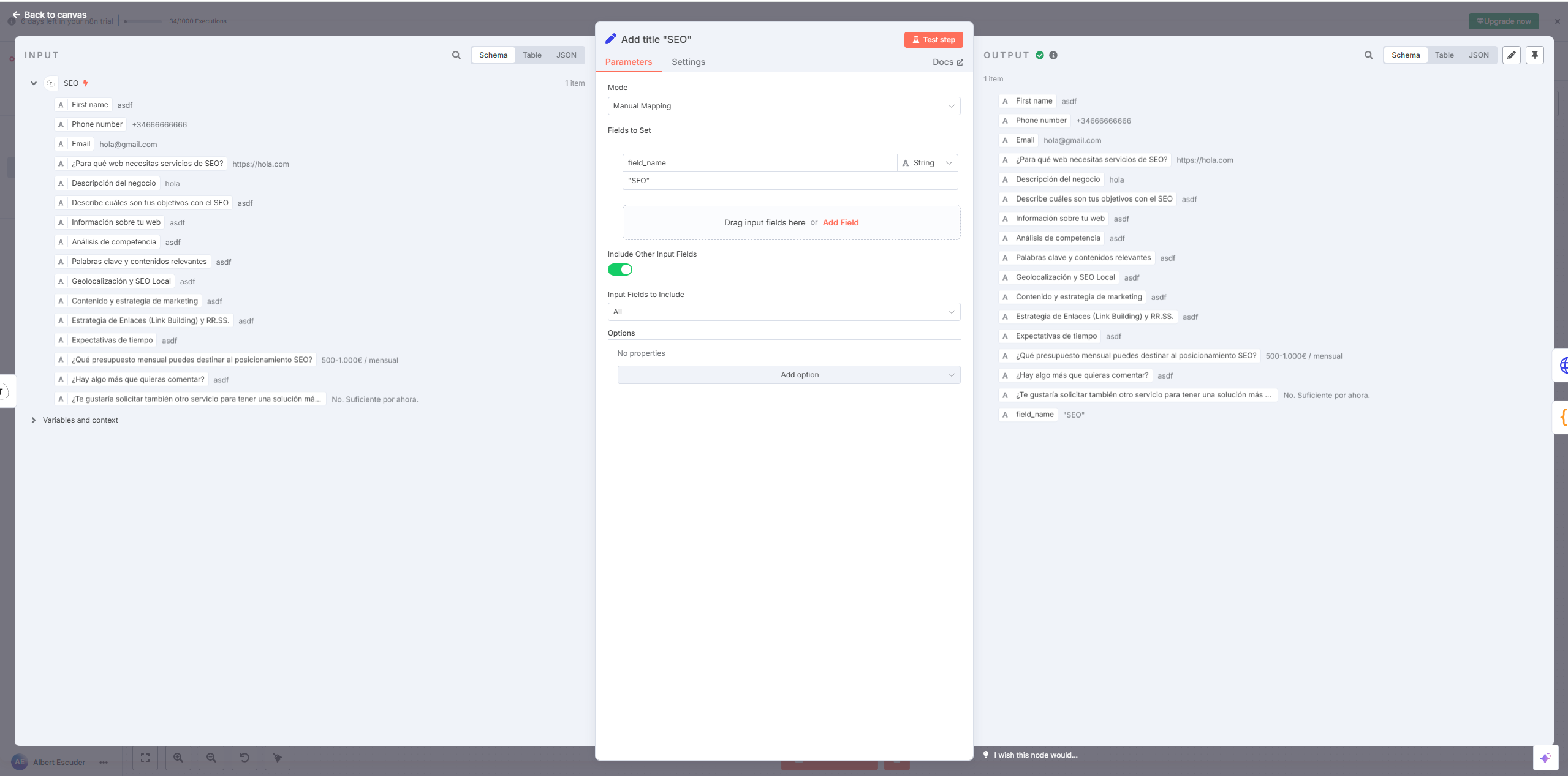
Task: Select Schema view in INPUT panel
Action: click(493, 55)
